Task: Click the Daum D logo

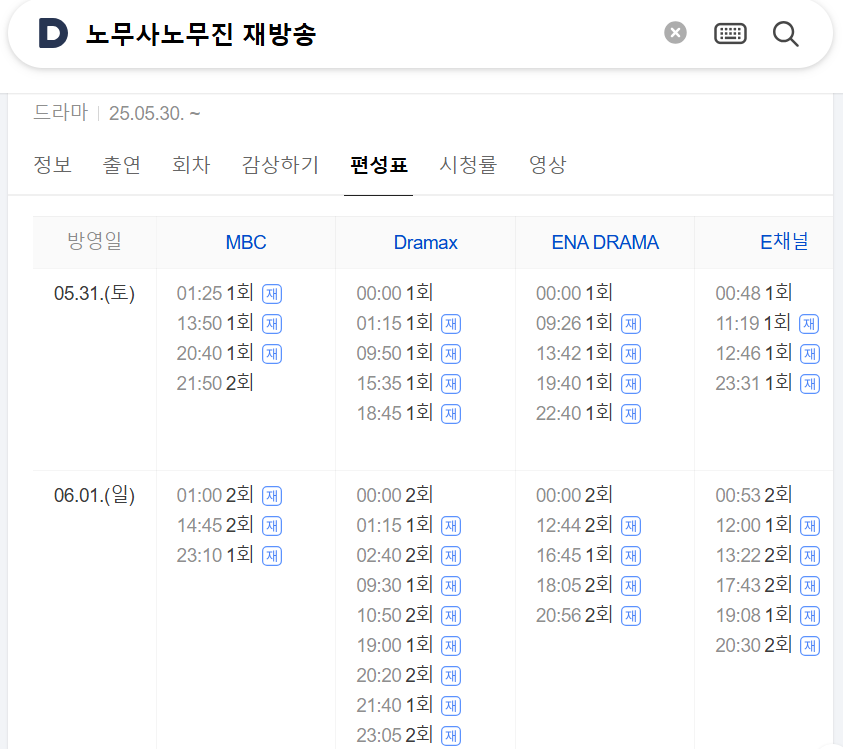Action: [53, 33]
